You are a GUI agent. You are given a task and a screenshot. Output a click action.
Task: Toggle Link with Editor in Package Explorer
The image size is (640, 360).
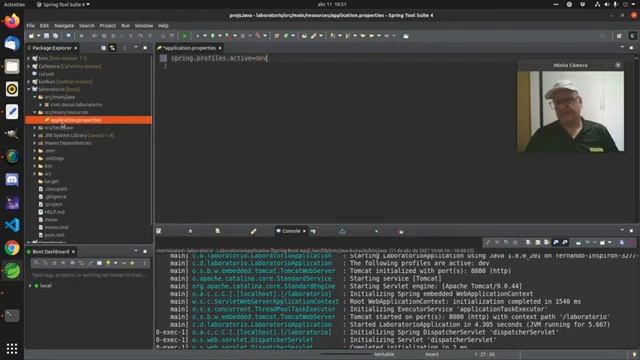pos(112,48)
